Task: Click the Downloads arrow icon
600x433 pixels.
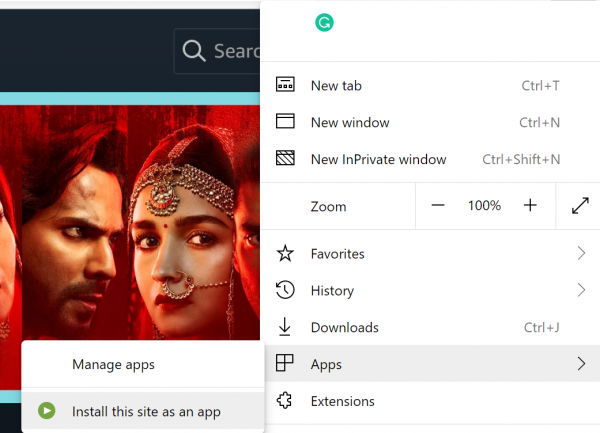Action: click(x=284, y=327)
